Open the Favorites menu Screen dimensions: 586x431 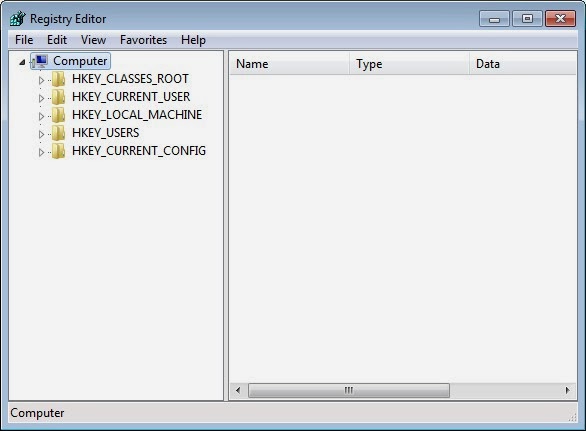pos(143,40)
